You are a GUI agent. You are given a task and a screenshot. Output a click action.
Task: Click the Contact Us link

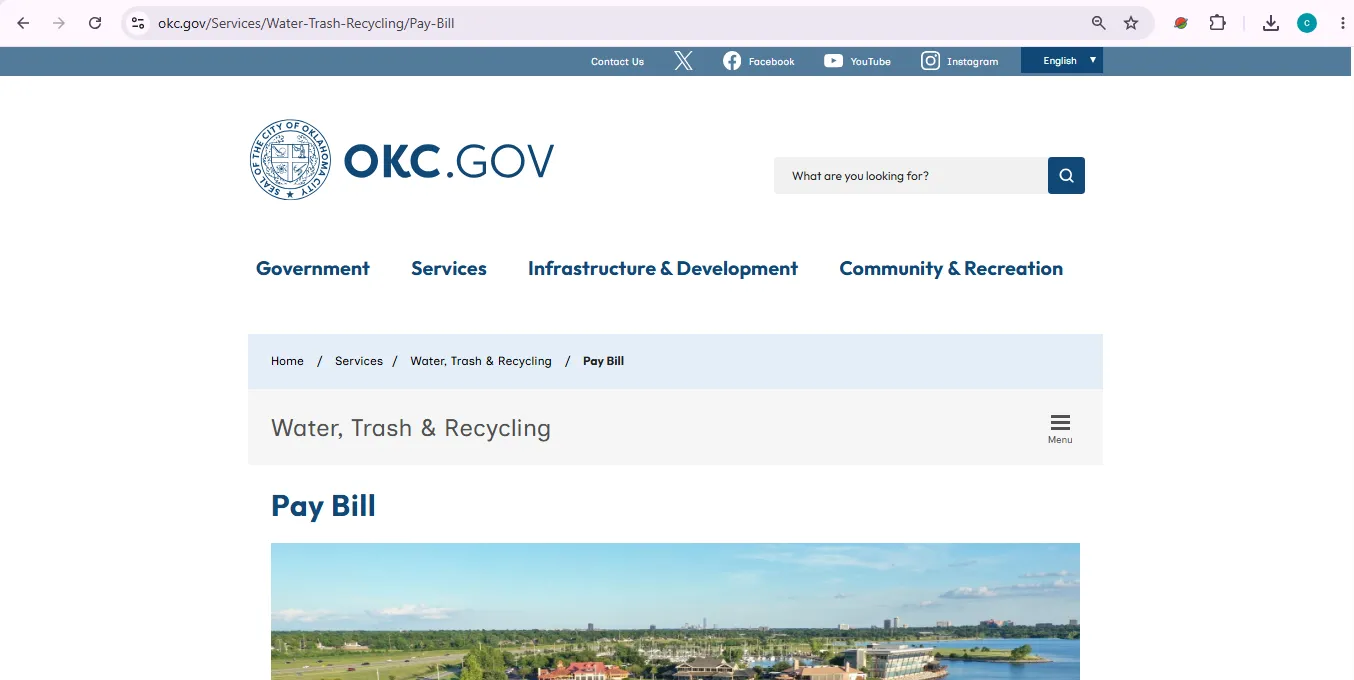point(617,61)
